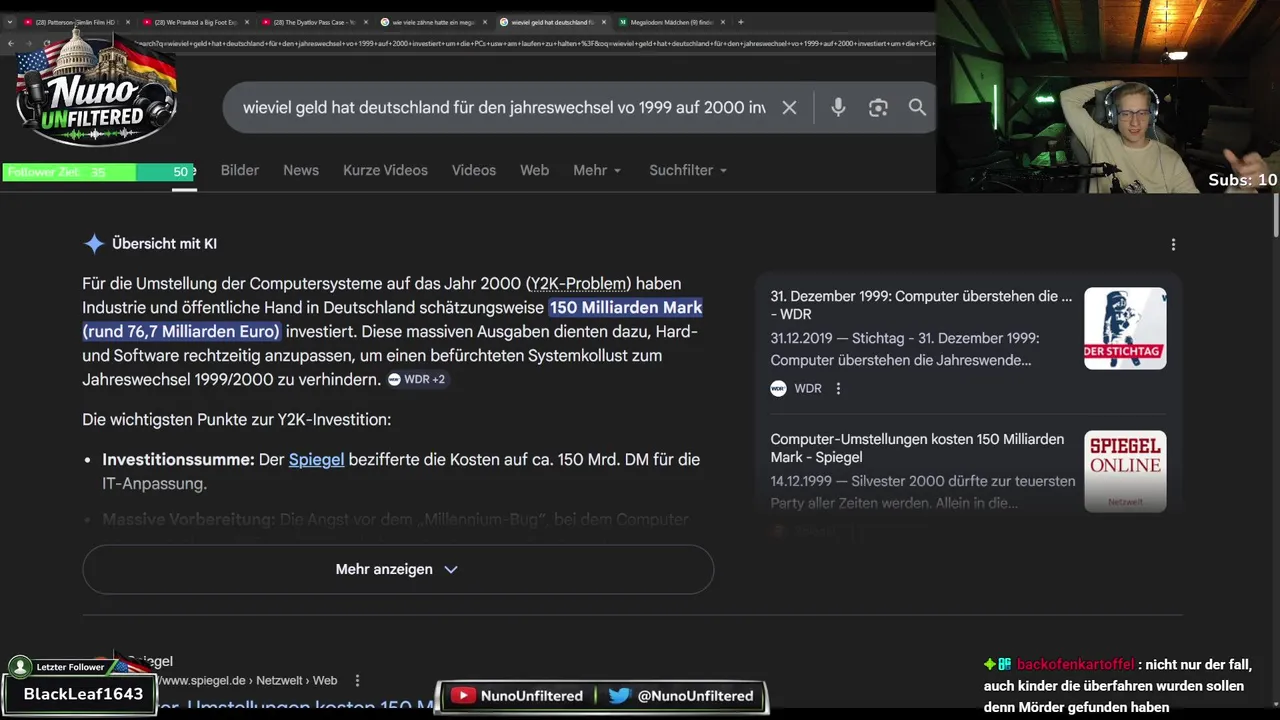The width and height of the screenshot is (1280, 720).
Task: Open Spiegel result Computer-Umstellungen kosten 150 Milliarden
Action: [917, 448]
